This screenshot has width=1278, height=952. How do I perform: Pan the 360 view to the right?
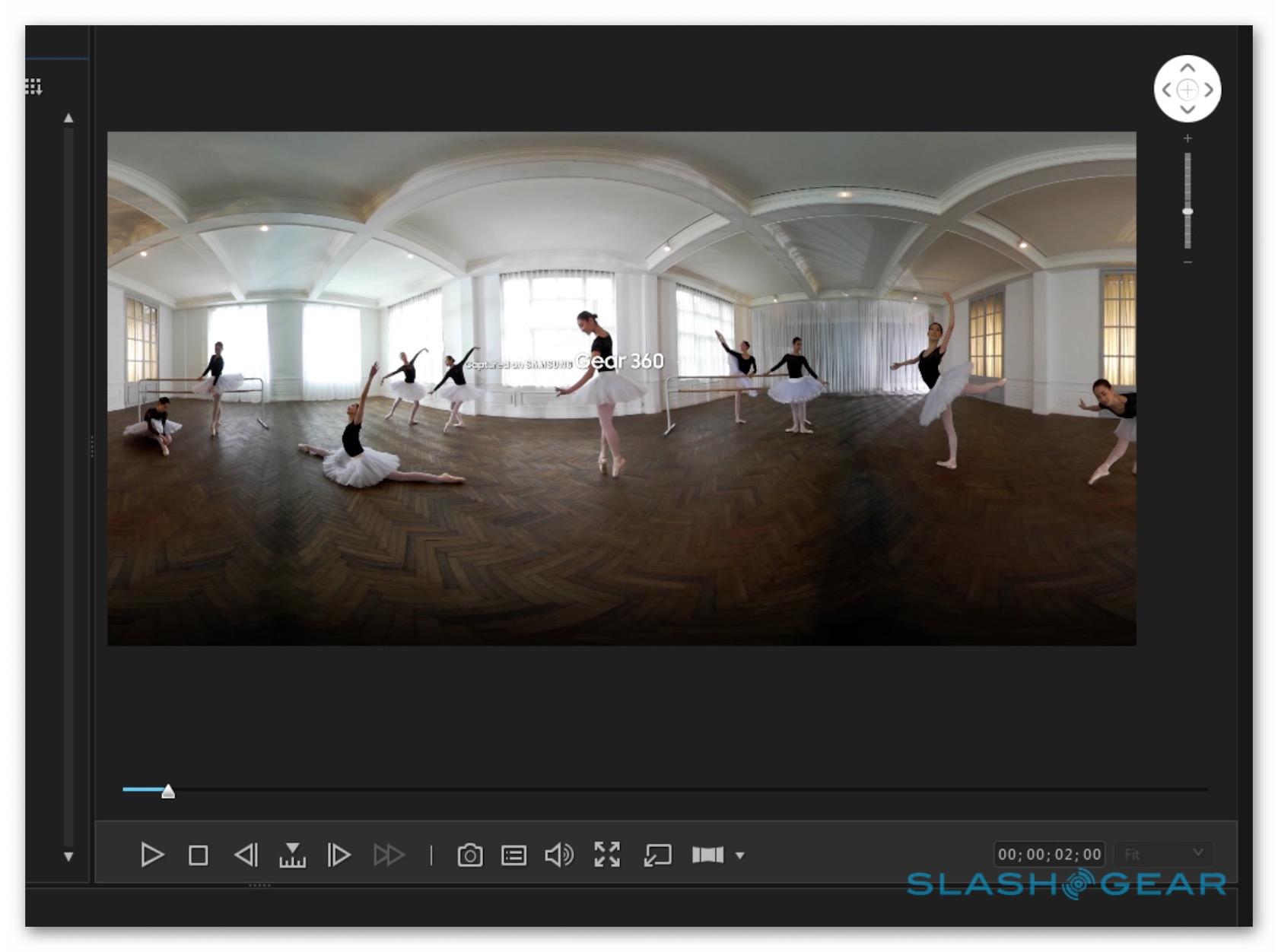coord(1209,90)
